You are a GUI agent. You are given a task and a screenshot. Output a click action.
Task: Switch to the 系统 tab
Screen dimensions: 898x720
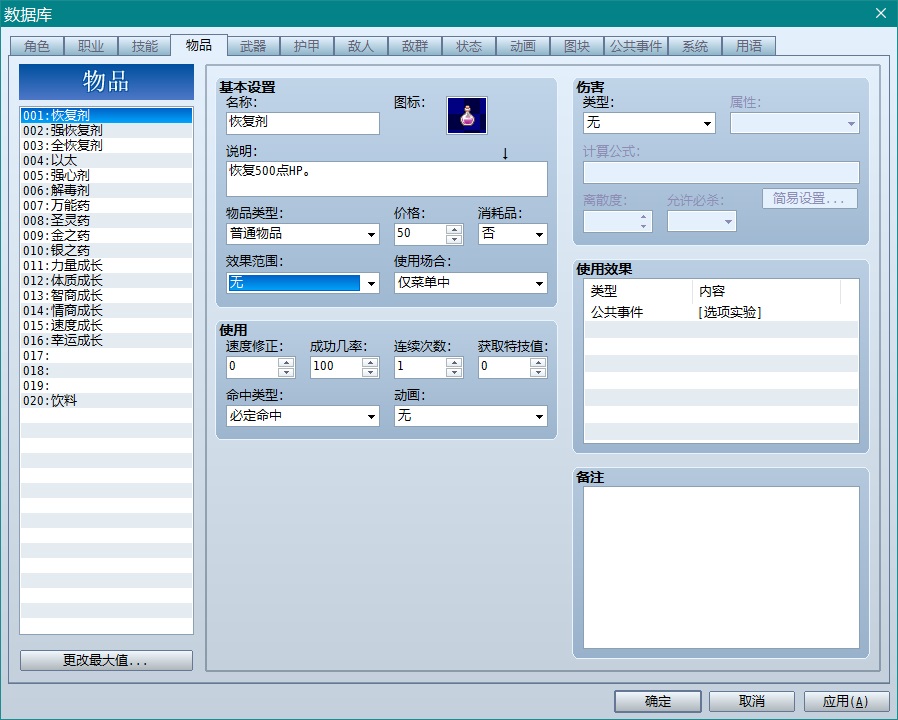tap(695, 46)
